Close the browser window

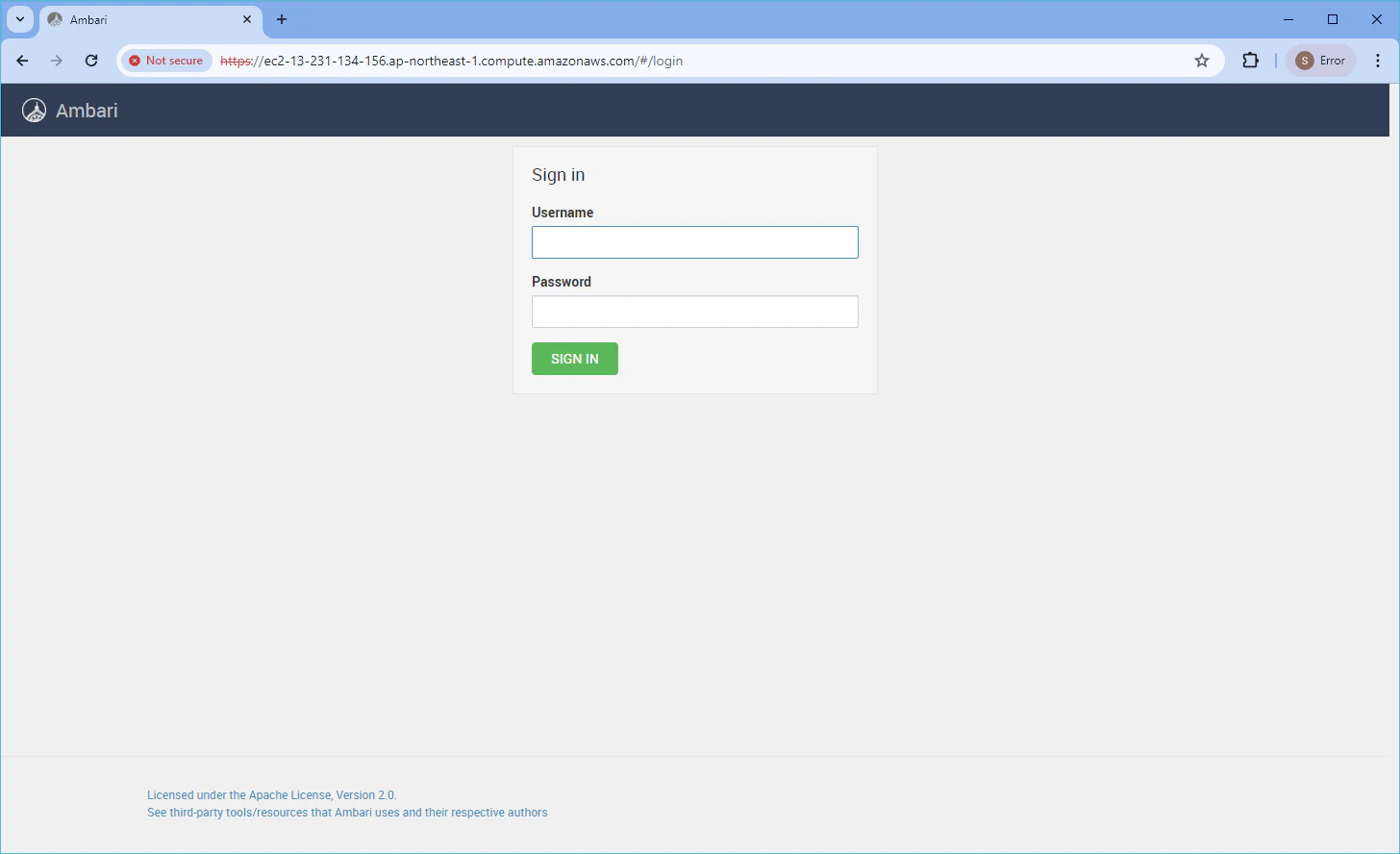1377,19
